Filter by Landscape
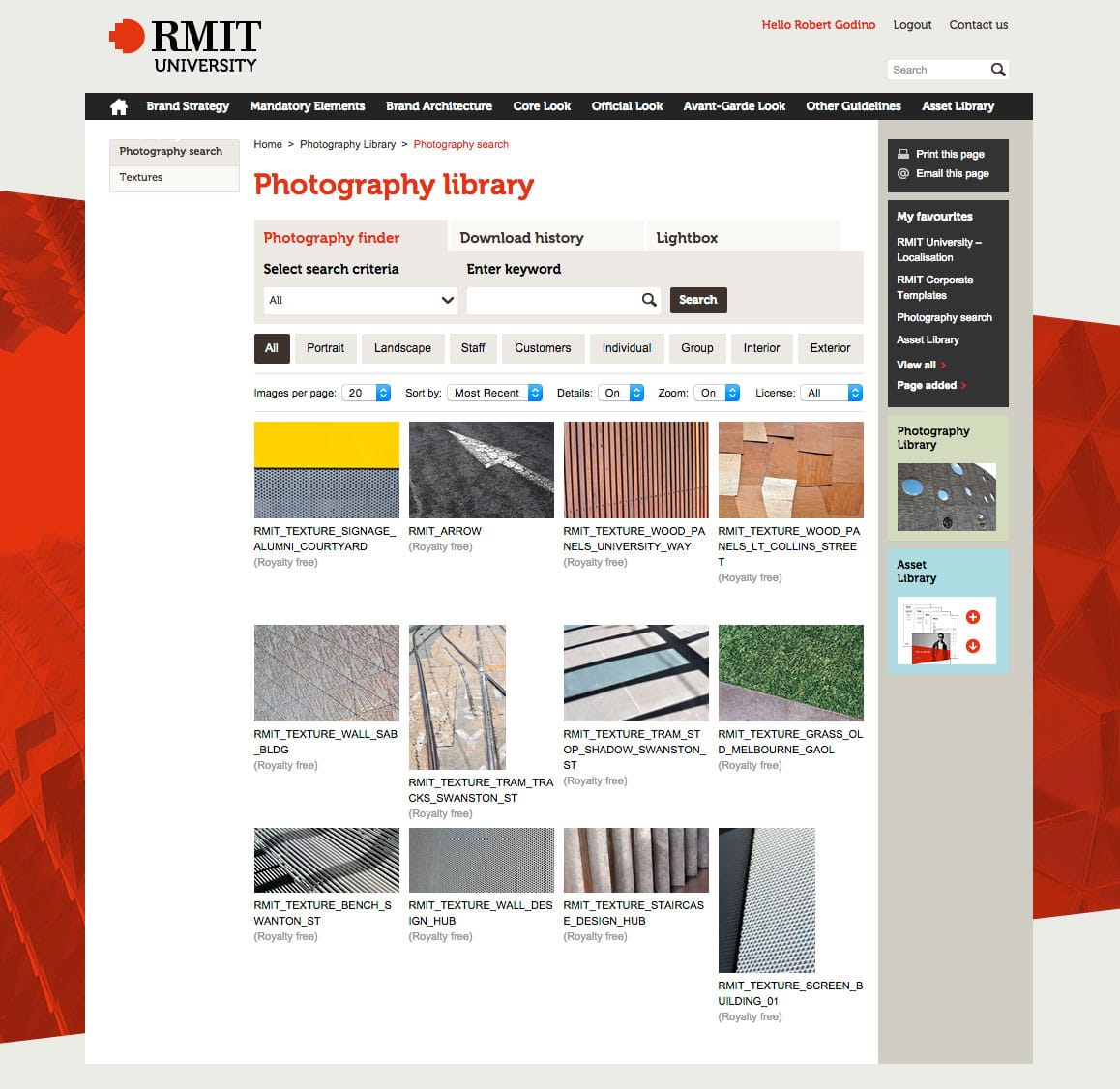This screenshot has width=1120, height=1089. [402, 348]
